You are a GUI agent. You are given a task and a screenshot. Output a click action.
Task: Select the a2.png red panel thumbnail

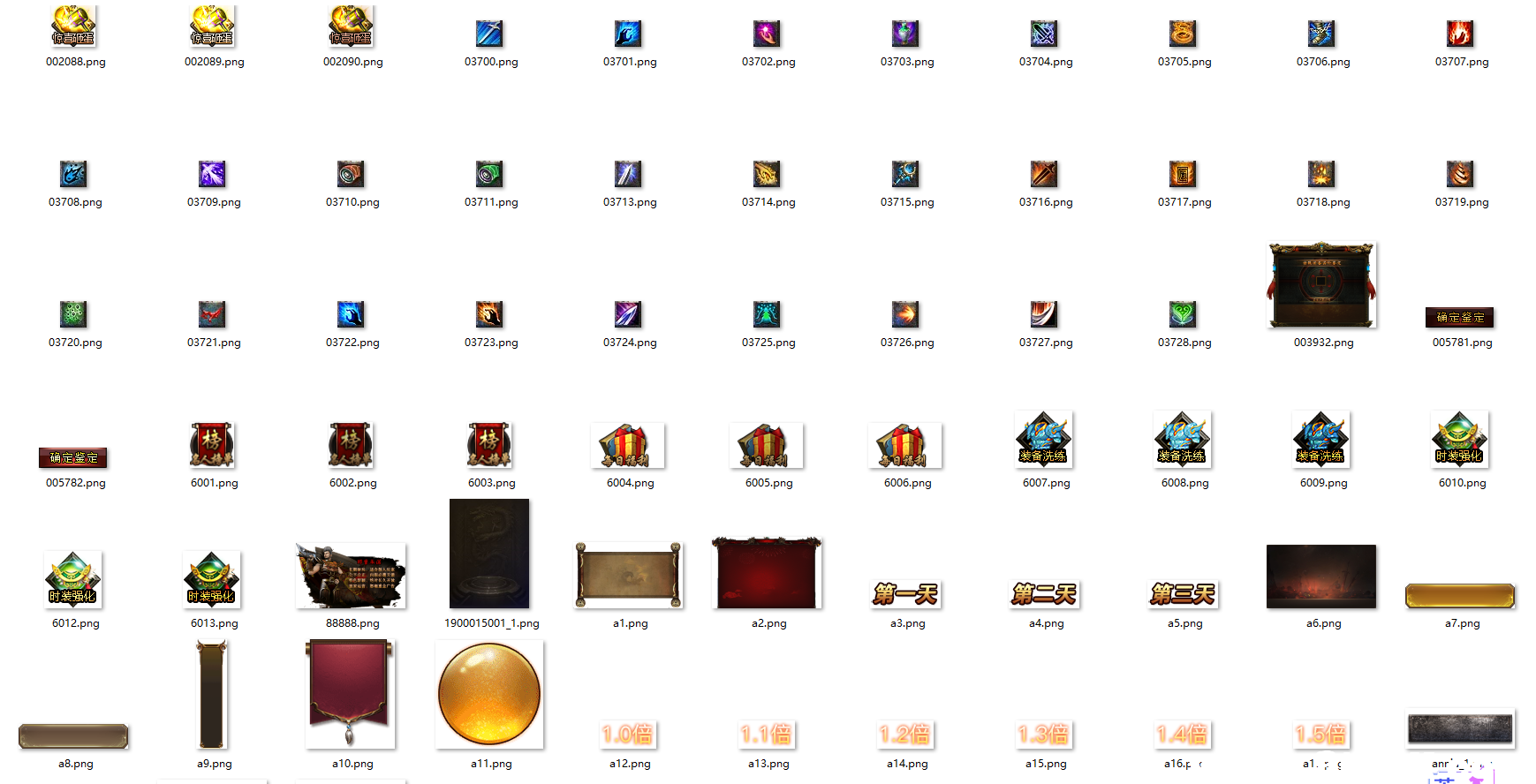(x=767, y=572)
